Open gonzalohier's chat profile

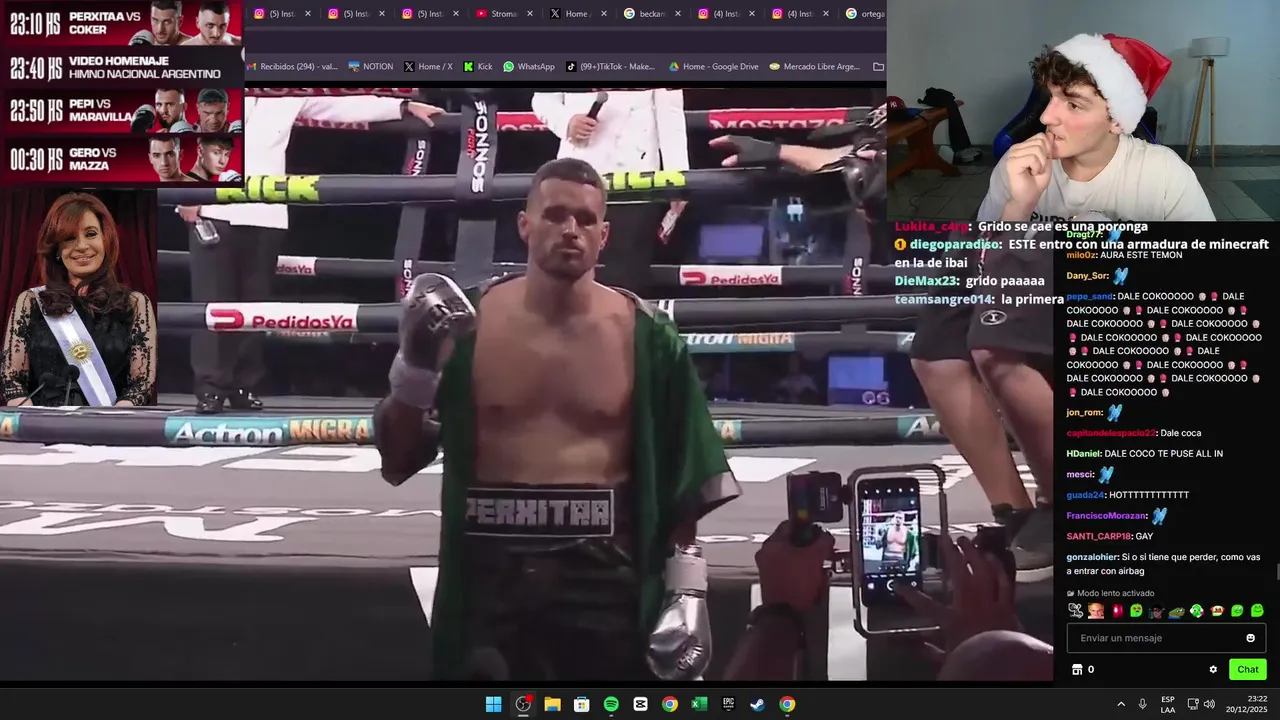1092,557
